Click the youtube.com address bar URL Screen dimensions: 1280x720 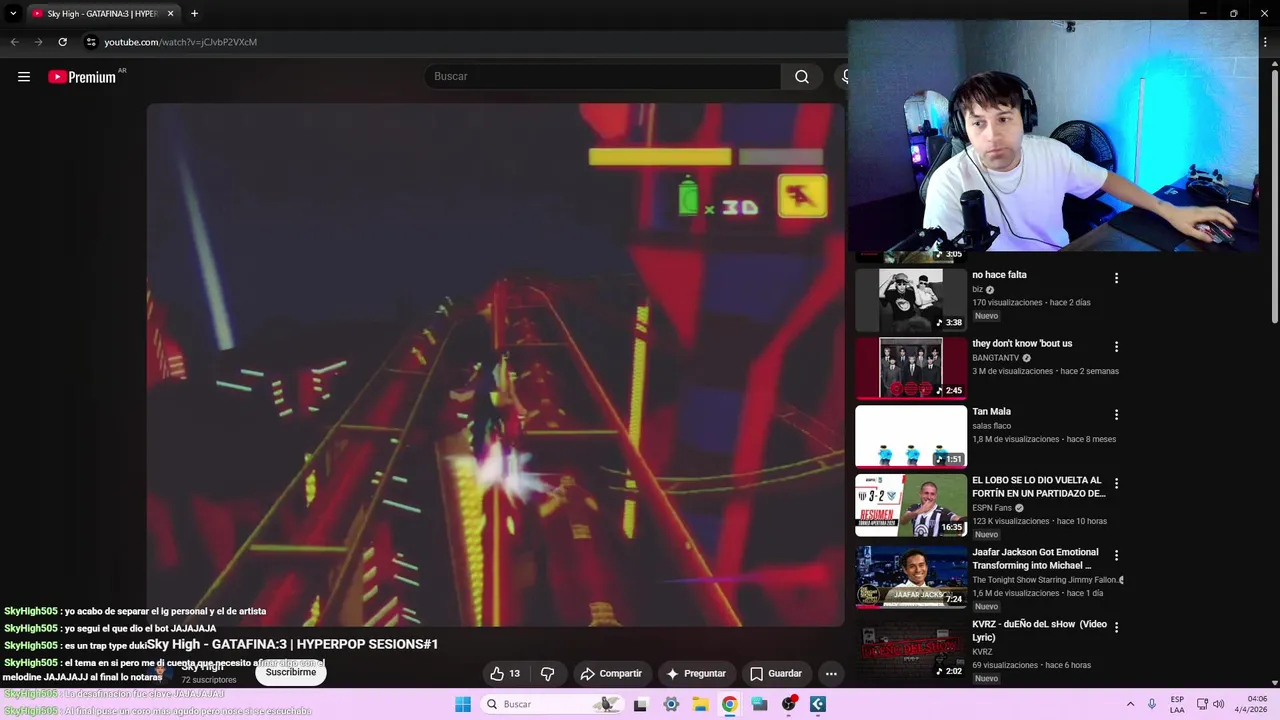click(181, 42)
